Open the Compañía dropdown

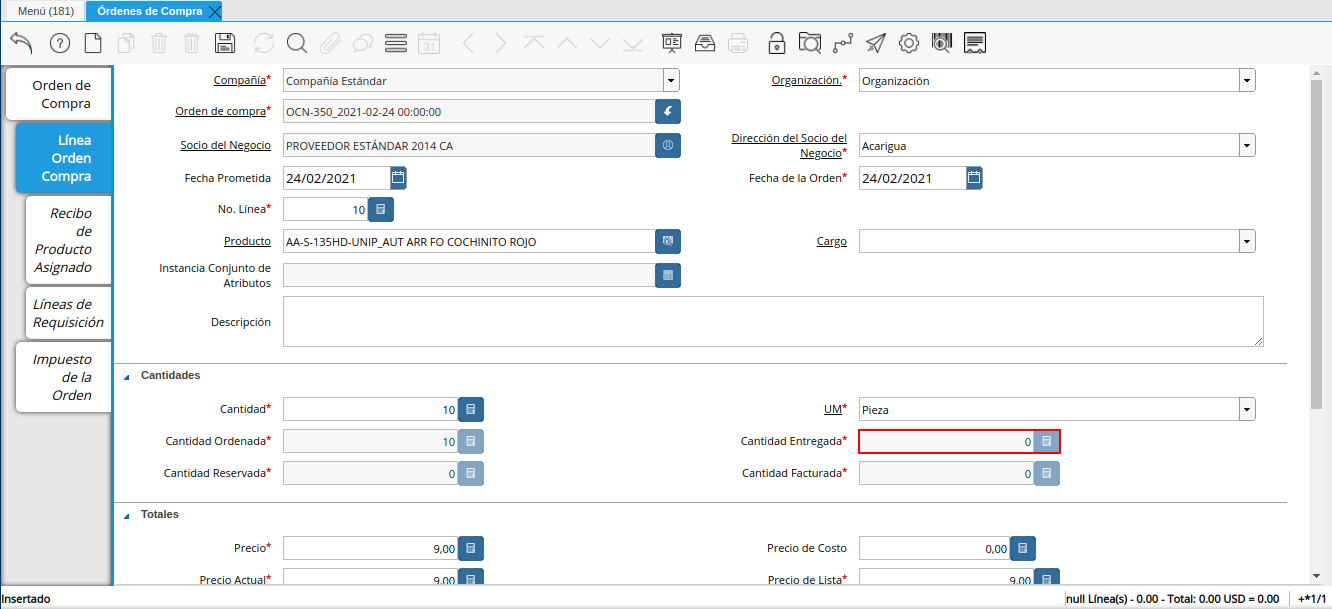671,81
